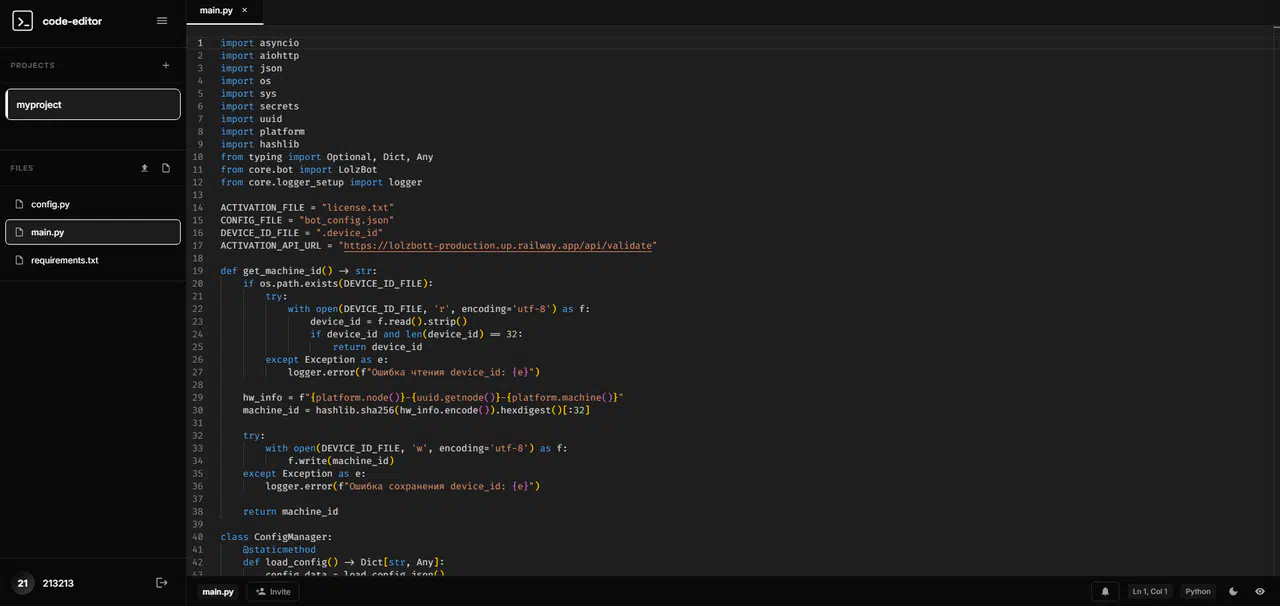The image size is (1280, 606).
Task: Toggle dark mode with moon icon
Action: click(1233, 592)
